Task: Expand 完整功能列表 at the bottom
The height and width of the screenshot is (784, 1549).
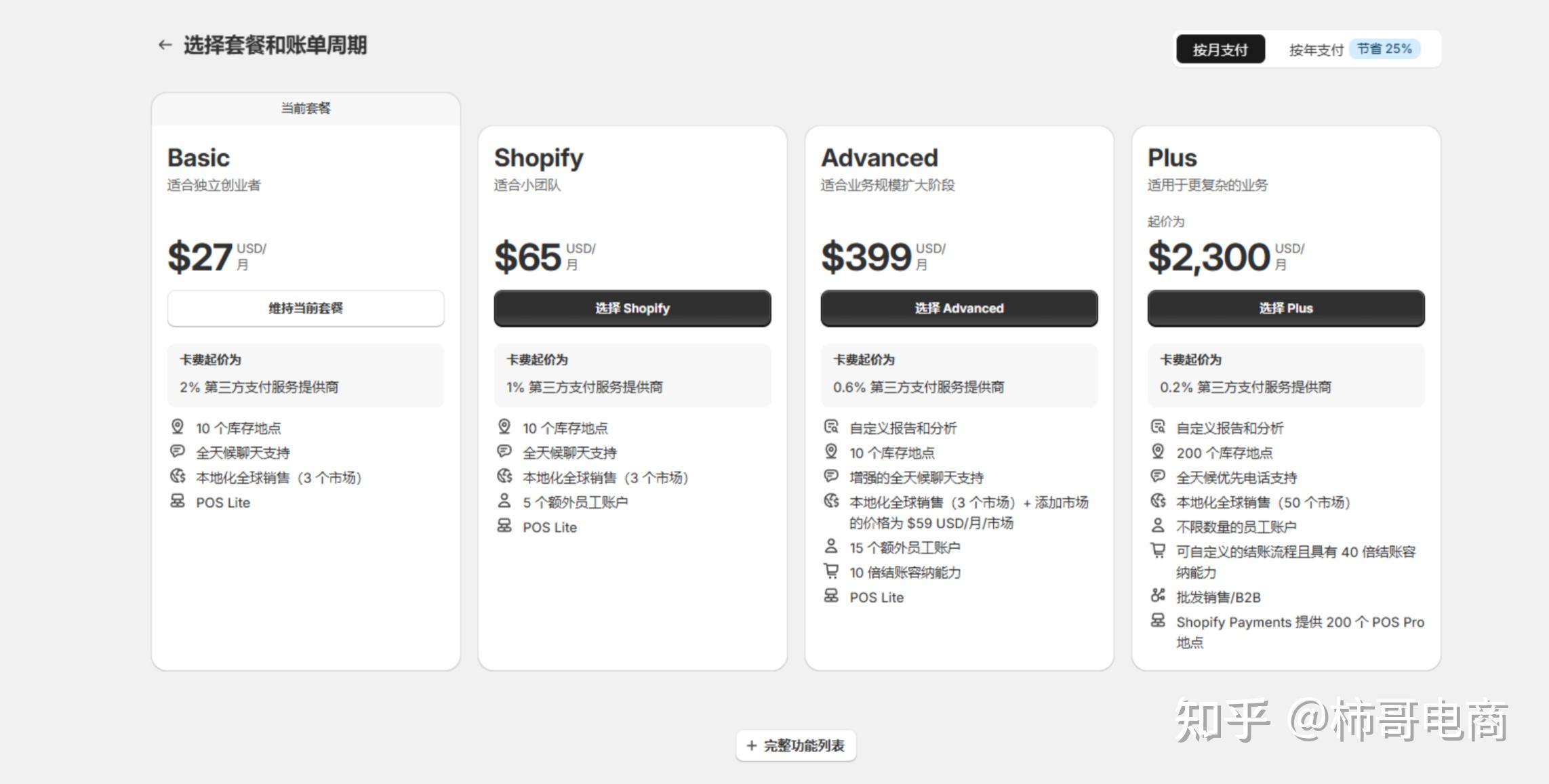Action: pos(796,745)
